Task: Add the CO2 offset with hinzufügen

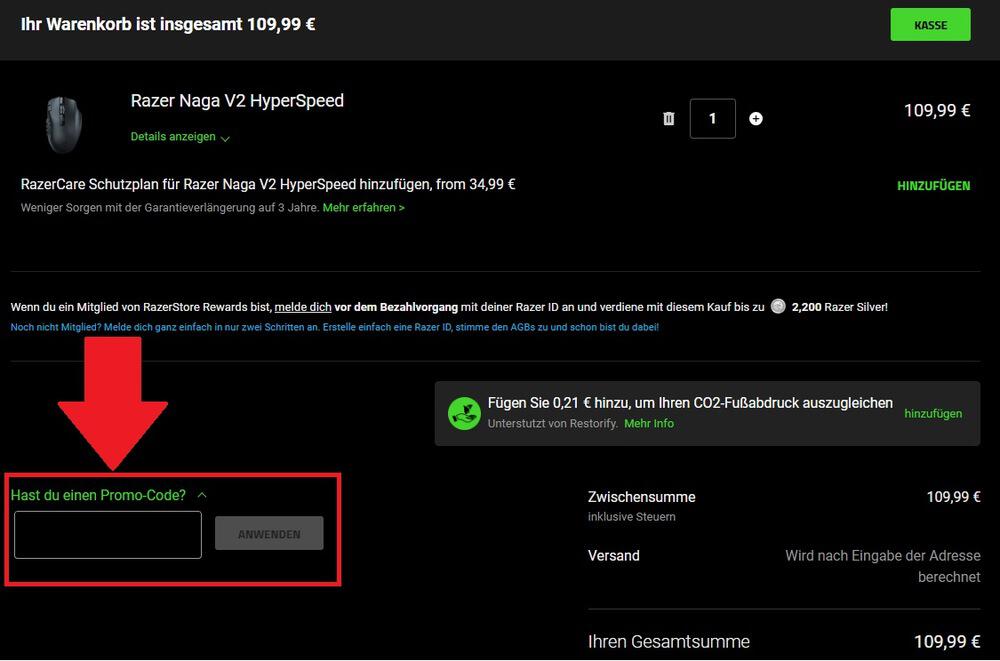Action: pos(933,413)
